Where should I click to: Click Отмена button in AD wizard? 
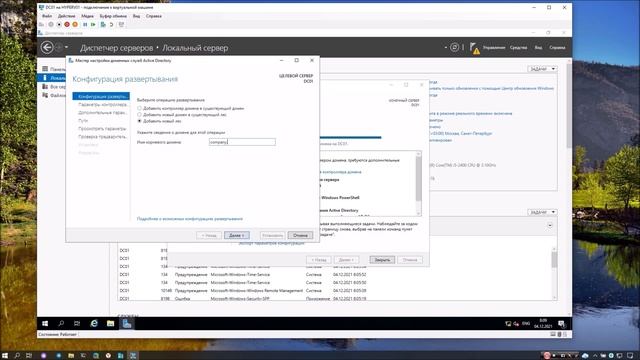[300, 236]
